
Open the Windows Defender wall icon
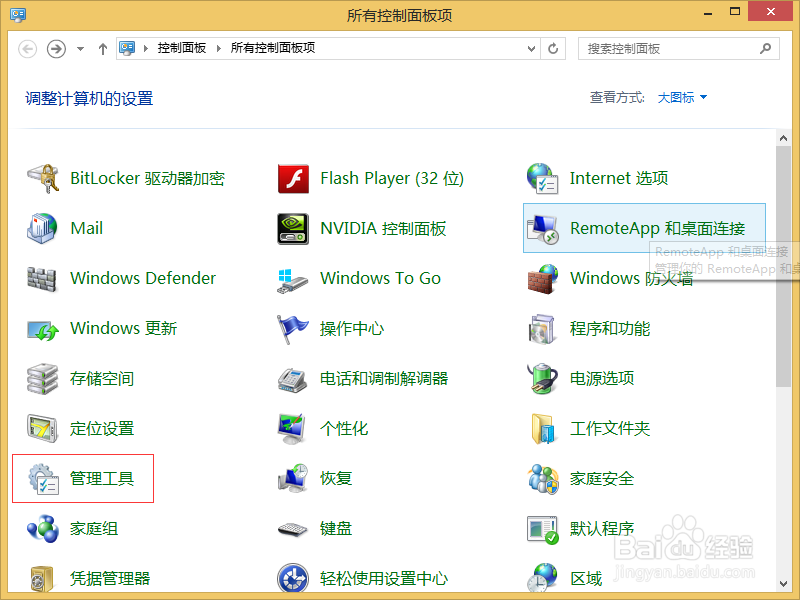coord(42,279)
